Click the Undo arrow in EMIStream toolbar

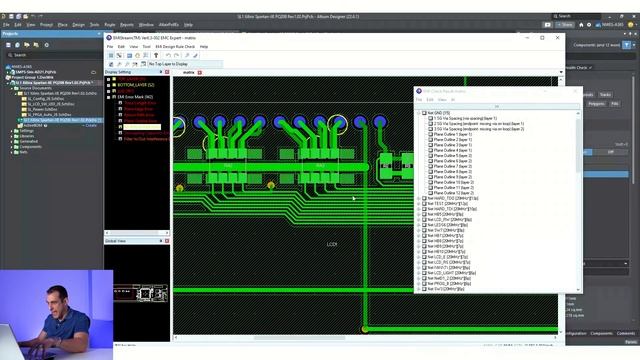click(168, 55)
